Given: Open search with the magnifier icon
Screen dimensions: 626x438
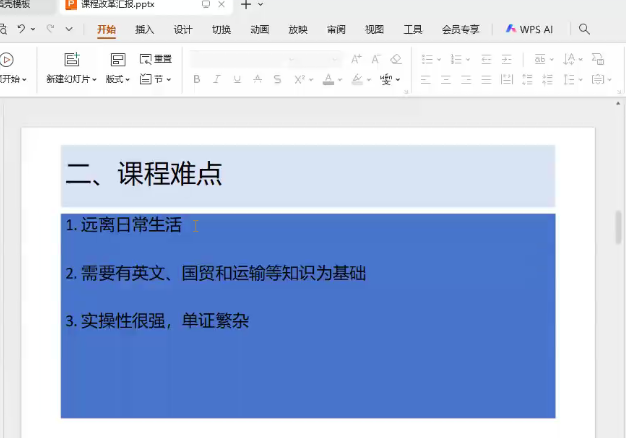Looking at the screenshot, I should coord(585,30).
